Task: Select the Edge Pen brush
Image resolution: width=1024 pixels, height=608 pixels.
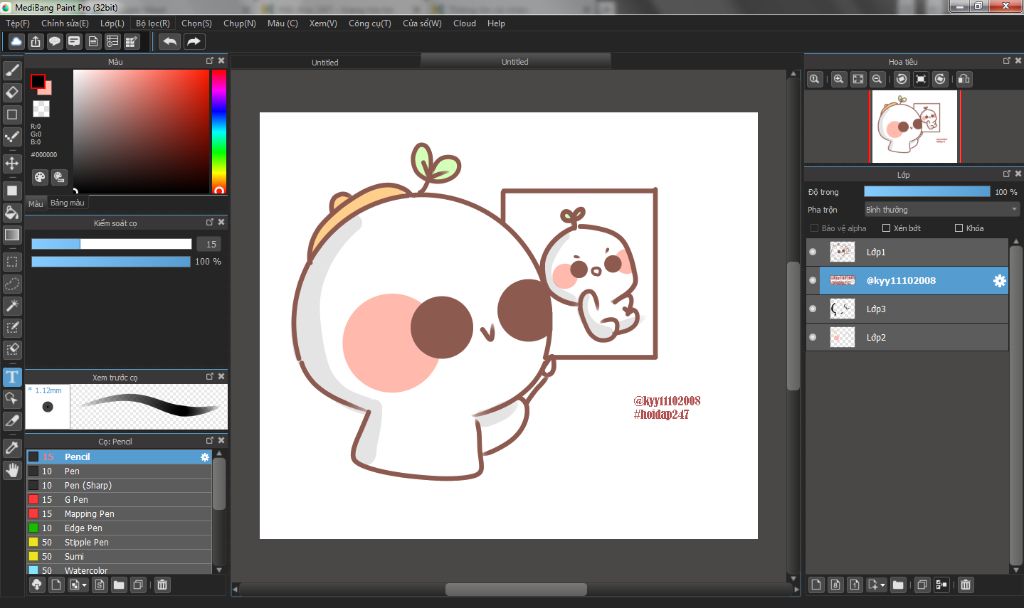Action: pos(119,528)
